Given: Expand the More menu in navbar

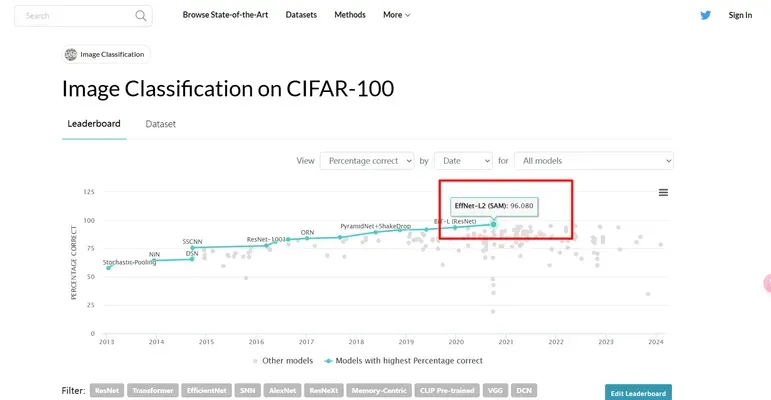Looking at the screenshot, I should tap(396, 15).
